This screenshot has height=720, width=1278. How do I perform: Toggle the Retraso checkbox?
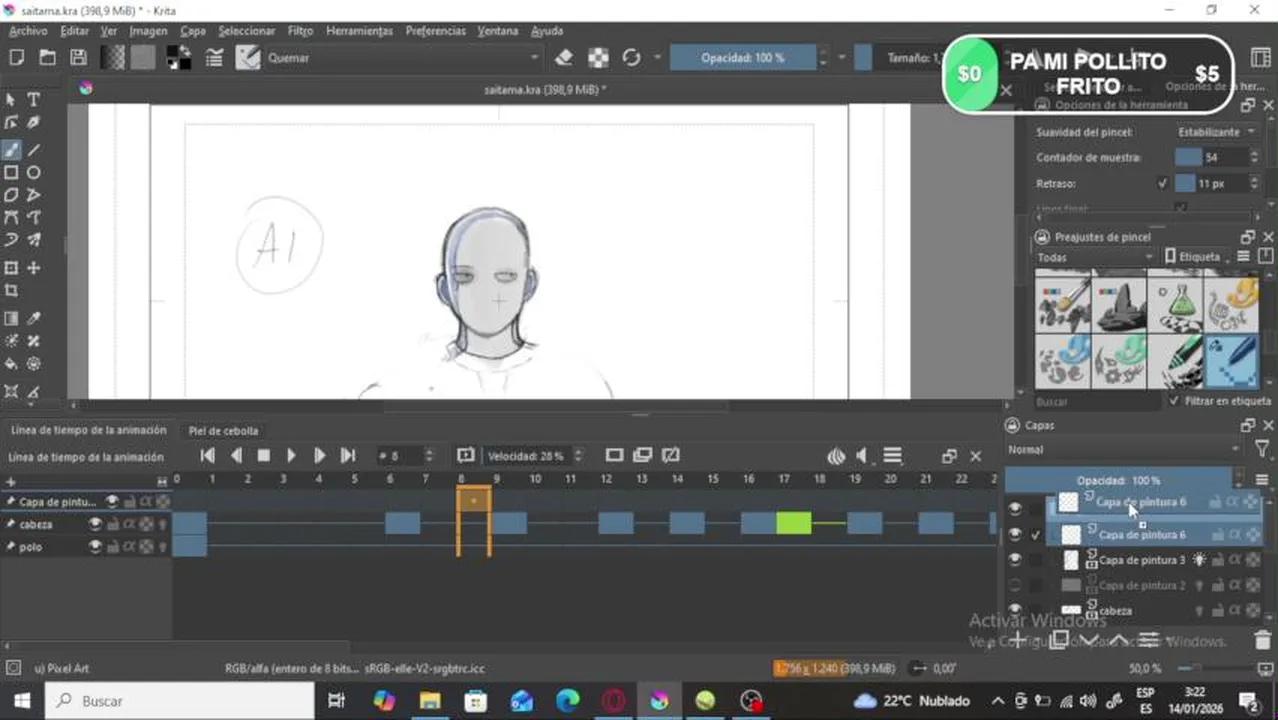[1162, 184]
